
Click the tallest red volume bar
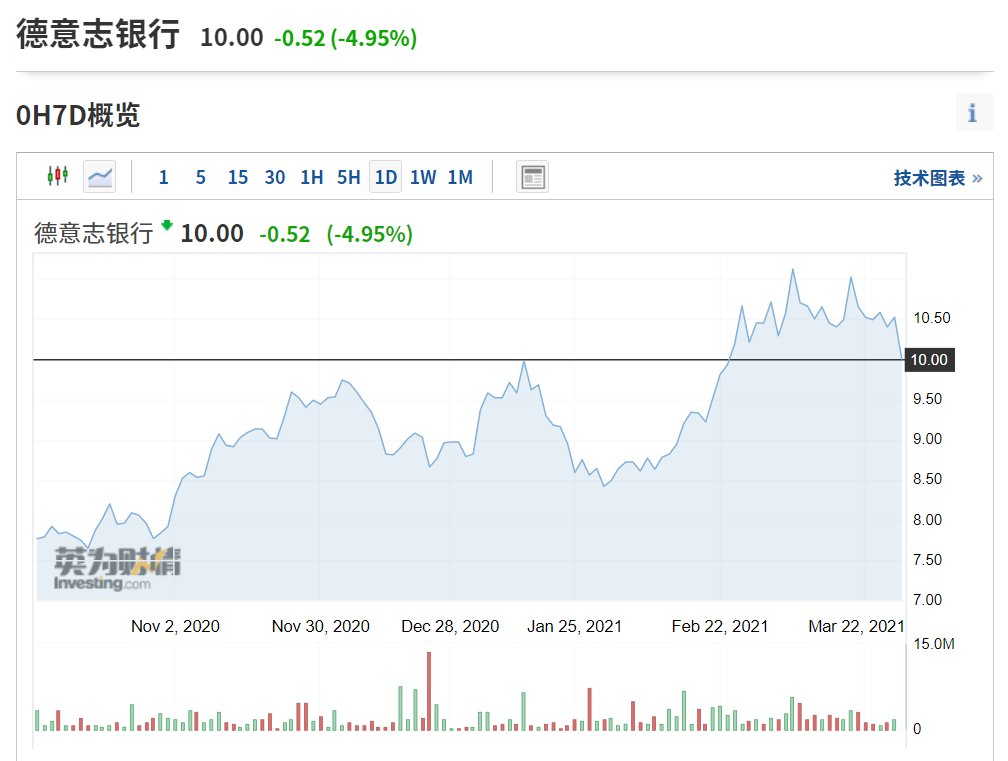429,692
